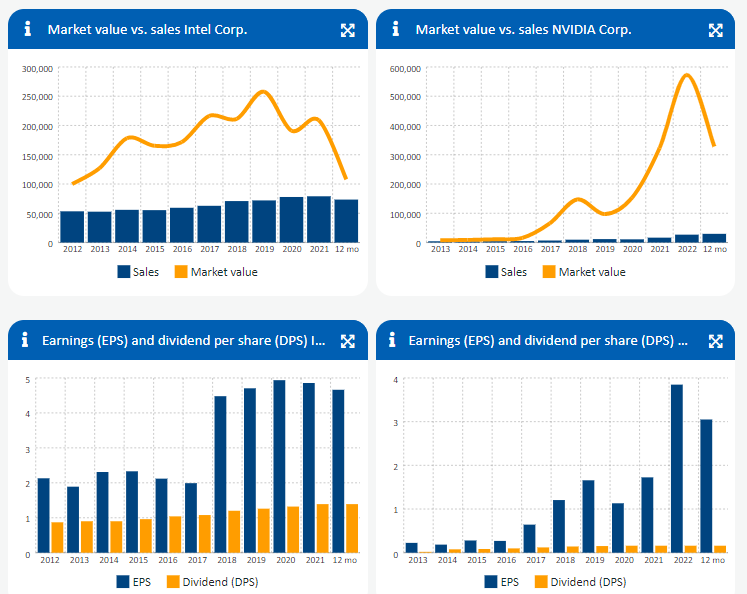747x594 pixels.
Task: Click the Intel 2021 sales bar
Action: click(x=319, y=219)
